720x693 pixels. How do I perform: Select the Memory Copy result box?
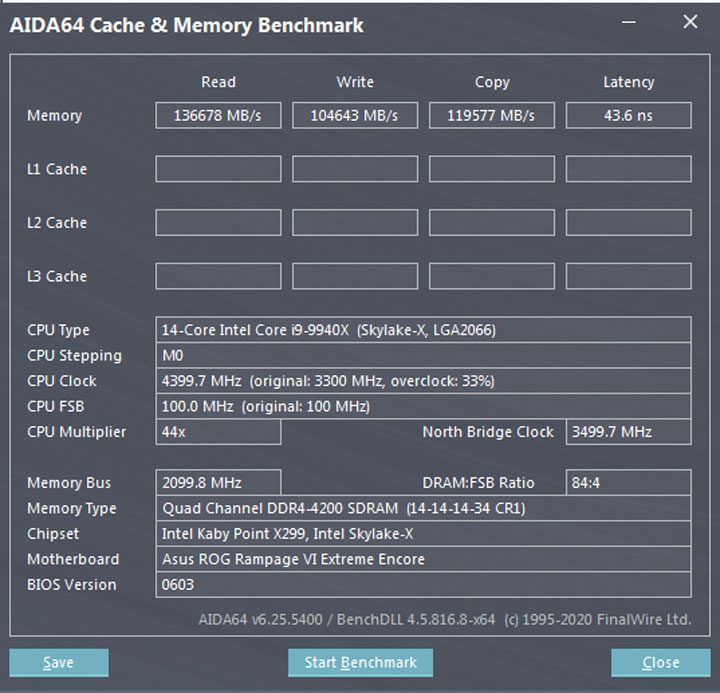[491, 115]
